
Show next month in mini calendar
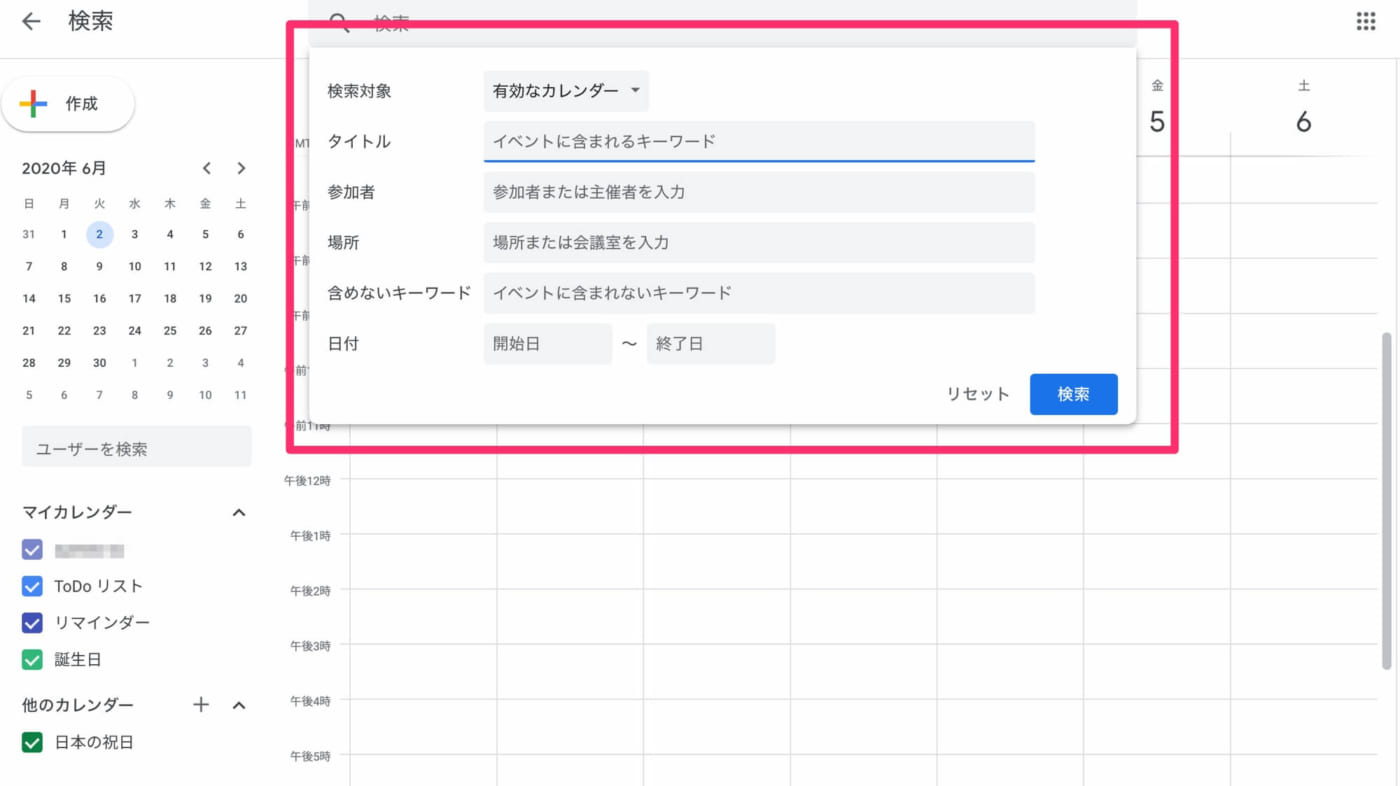coord(241,168)
